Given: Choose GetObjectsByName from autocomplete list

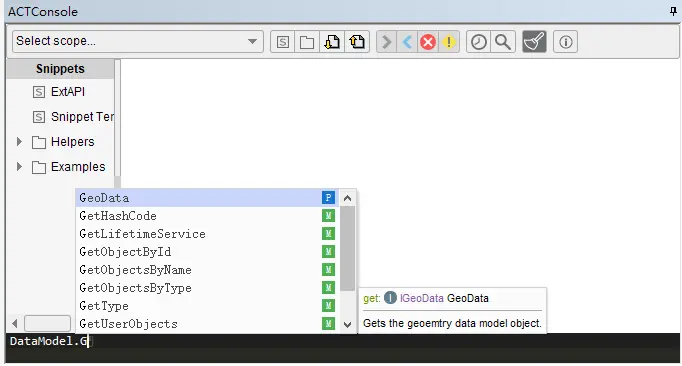Looking at the screenshot, I should click(x=207, y=270).
